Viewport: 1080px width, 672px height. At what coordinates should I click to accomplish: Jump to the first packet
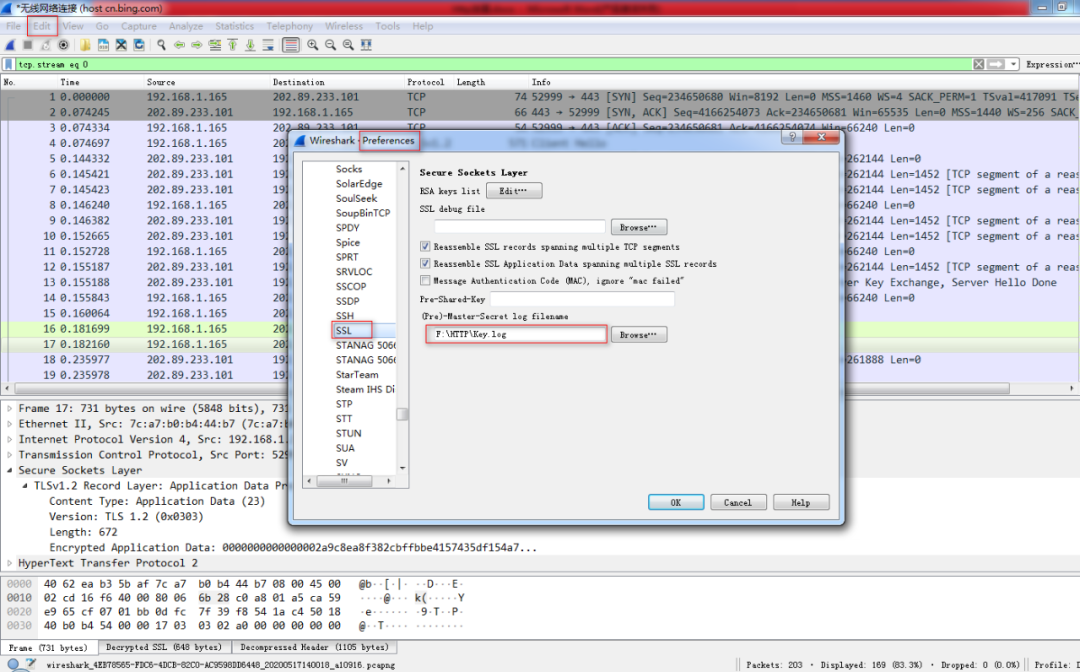point(233,45)
